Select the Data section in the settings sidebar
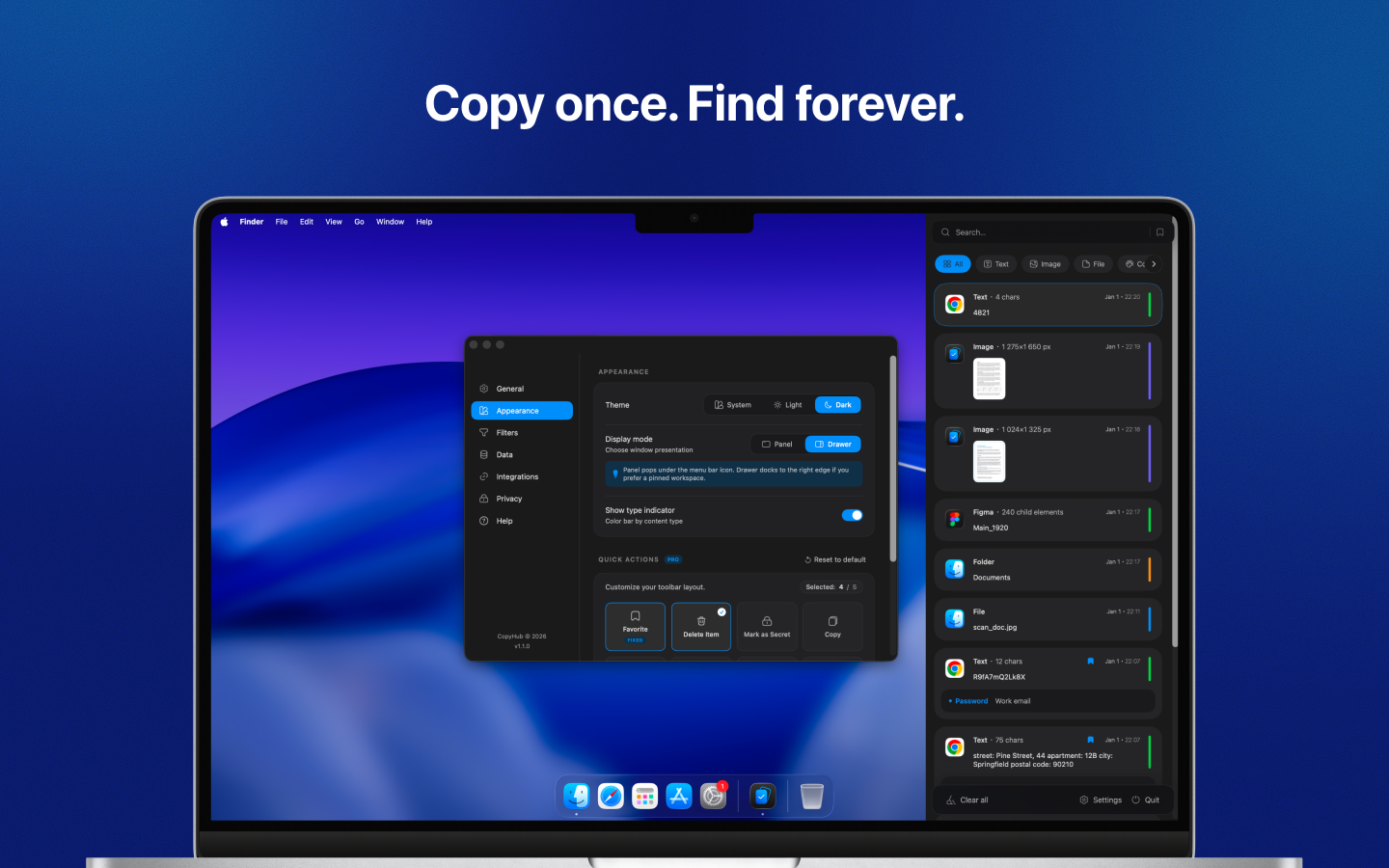This screenshot has height=868, width=1389. (504, 454)
